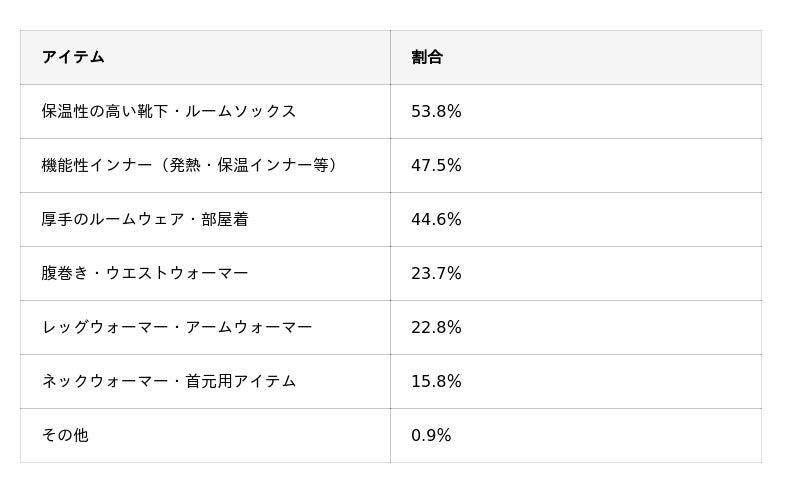Select the 15.8% percentage cell
Viewport: 800px width, 493px height.
point(576,381)
